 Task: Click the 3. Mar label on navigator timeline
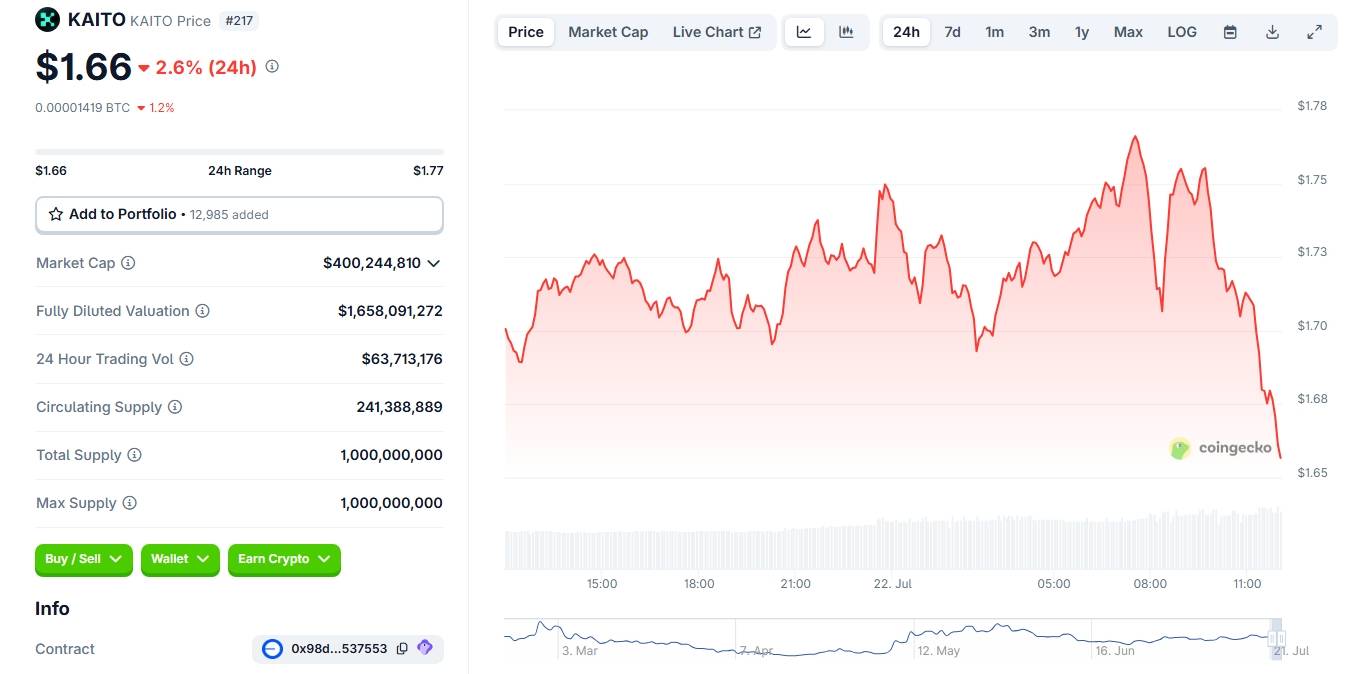click(580, 651)
